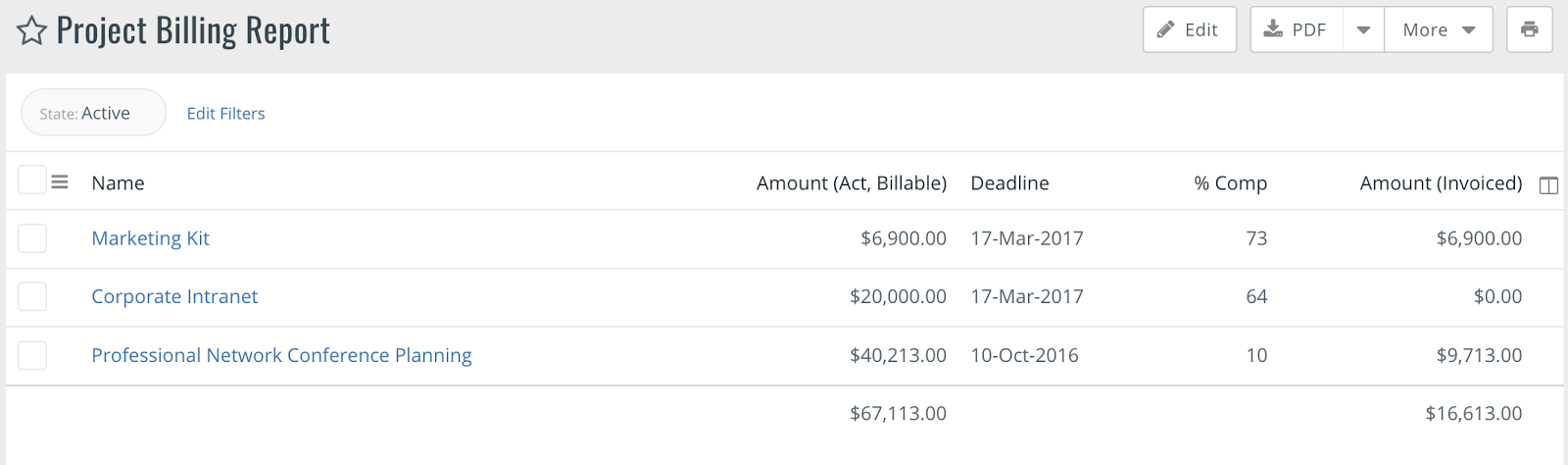Open the column chooser icon

(x=1548, y=185)
